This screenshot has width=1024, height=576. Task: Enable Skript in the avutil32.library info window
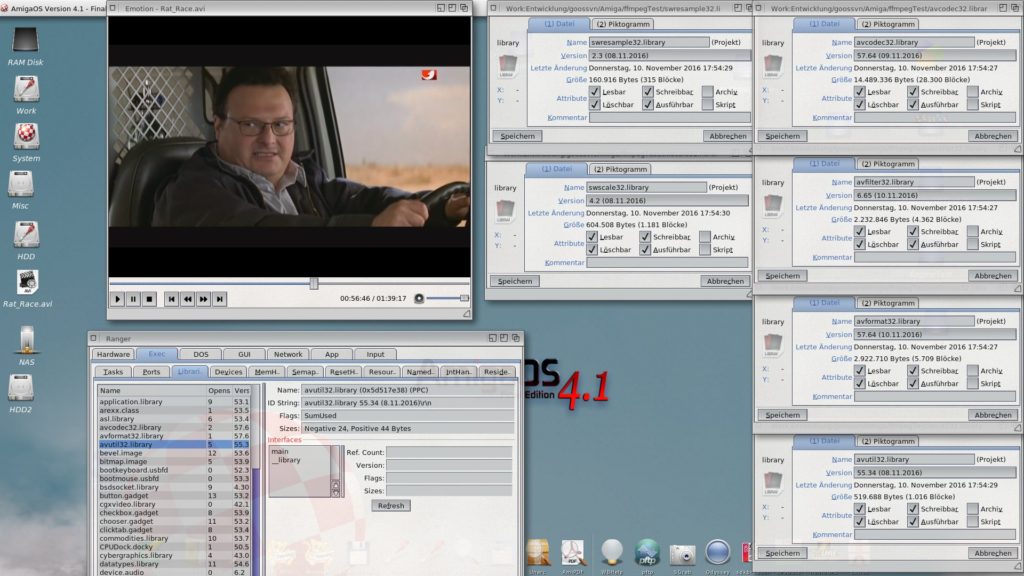972,522
